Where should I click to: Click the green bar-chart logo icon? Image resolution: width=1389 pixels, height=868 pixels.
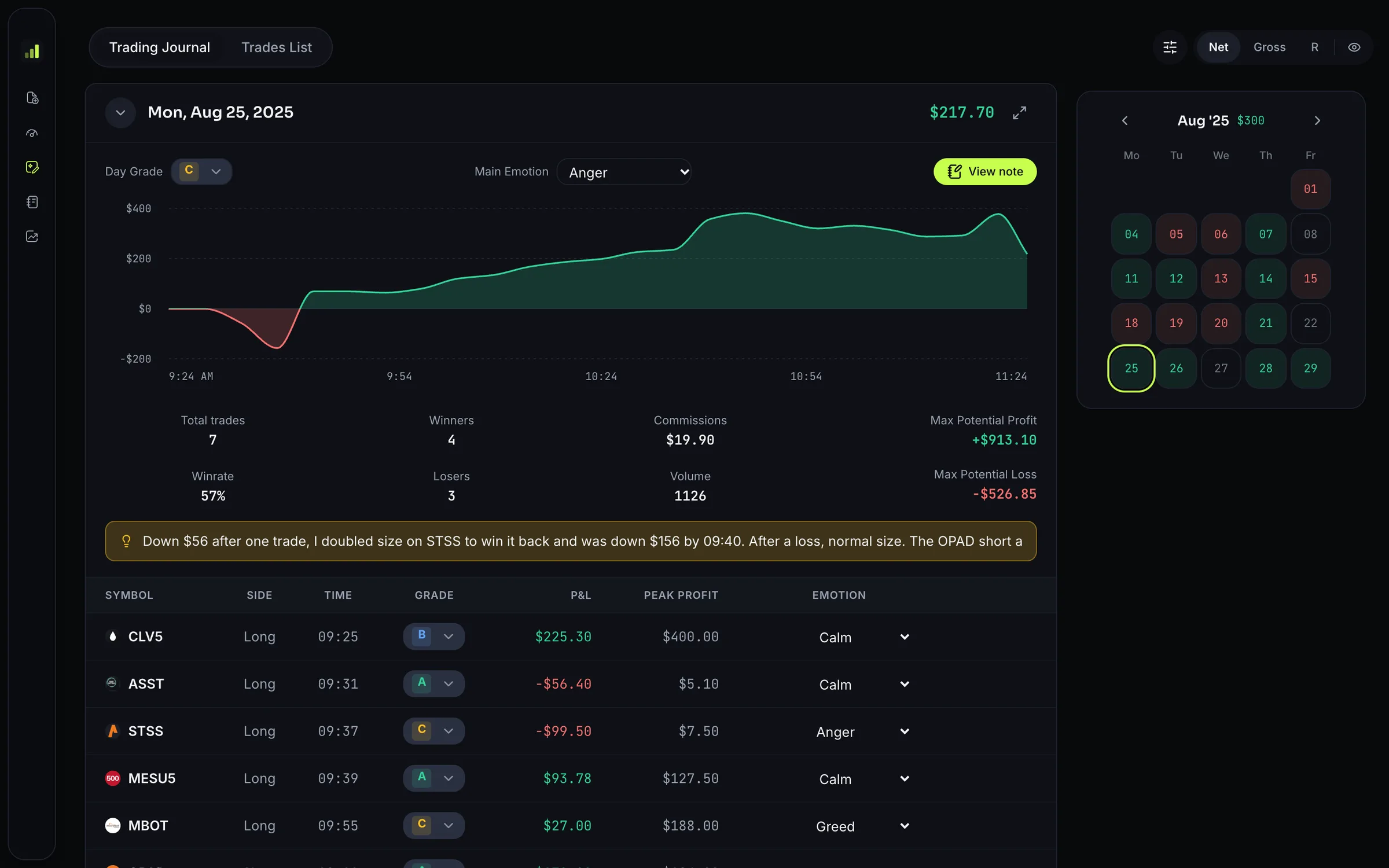[x=32, y=52]
